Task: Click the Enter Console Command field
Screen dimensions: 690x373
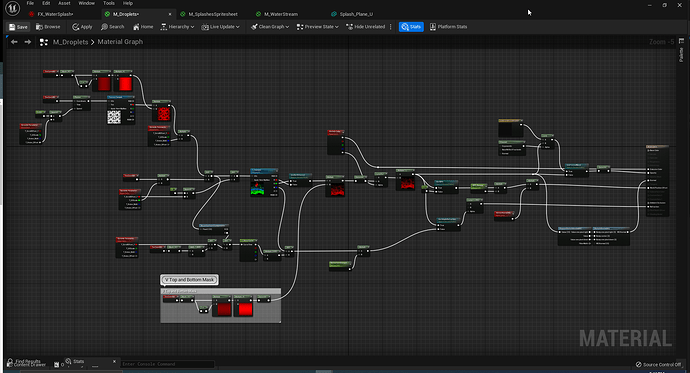Action: [167, 364]
